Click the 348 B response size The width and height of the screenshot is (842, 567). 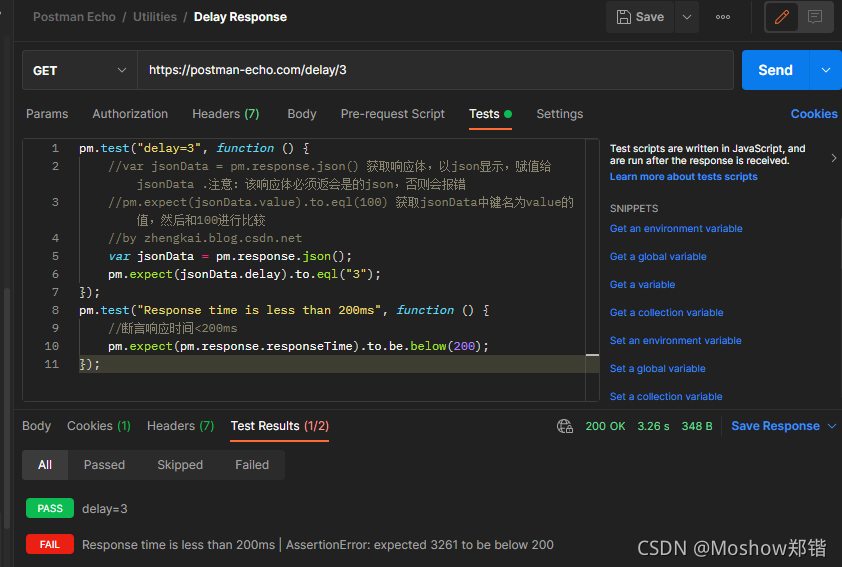[x=696, y=426]
